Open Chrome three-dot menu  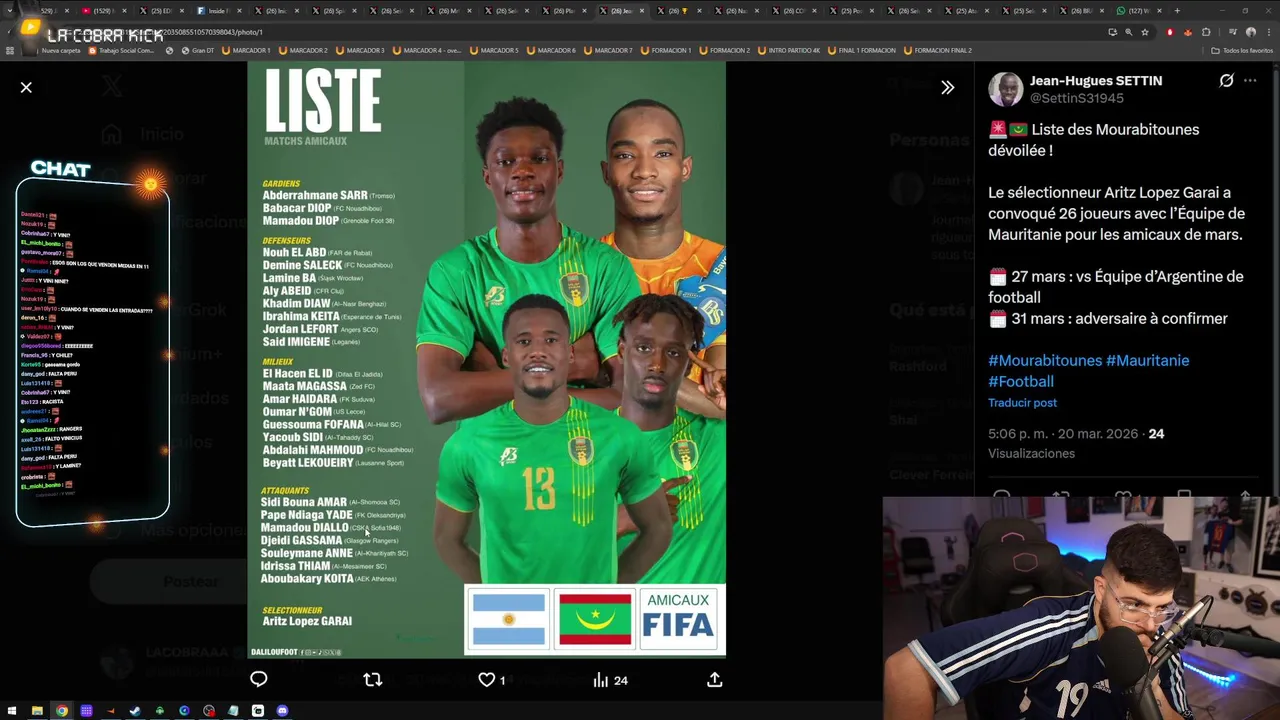coord(1268,32)
